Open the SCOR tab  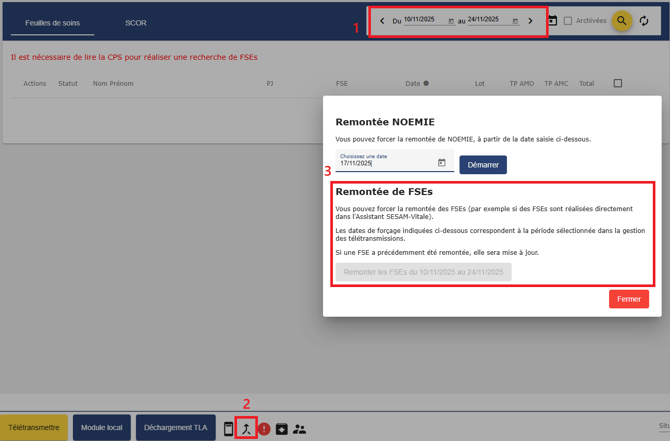[x=136, y=23]
